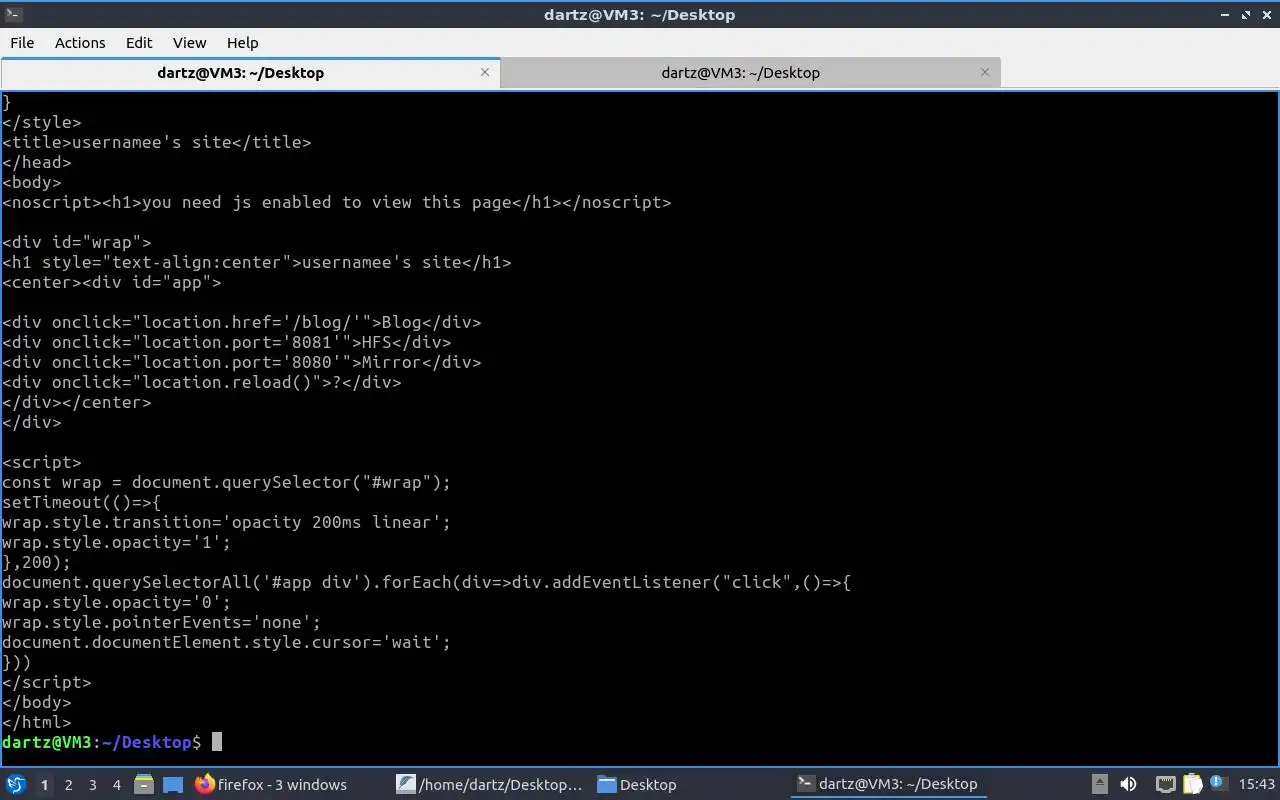The image size is (1280, 800).
Task: Maximize the terminal window
Action: 1246,15
